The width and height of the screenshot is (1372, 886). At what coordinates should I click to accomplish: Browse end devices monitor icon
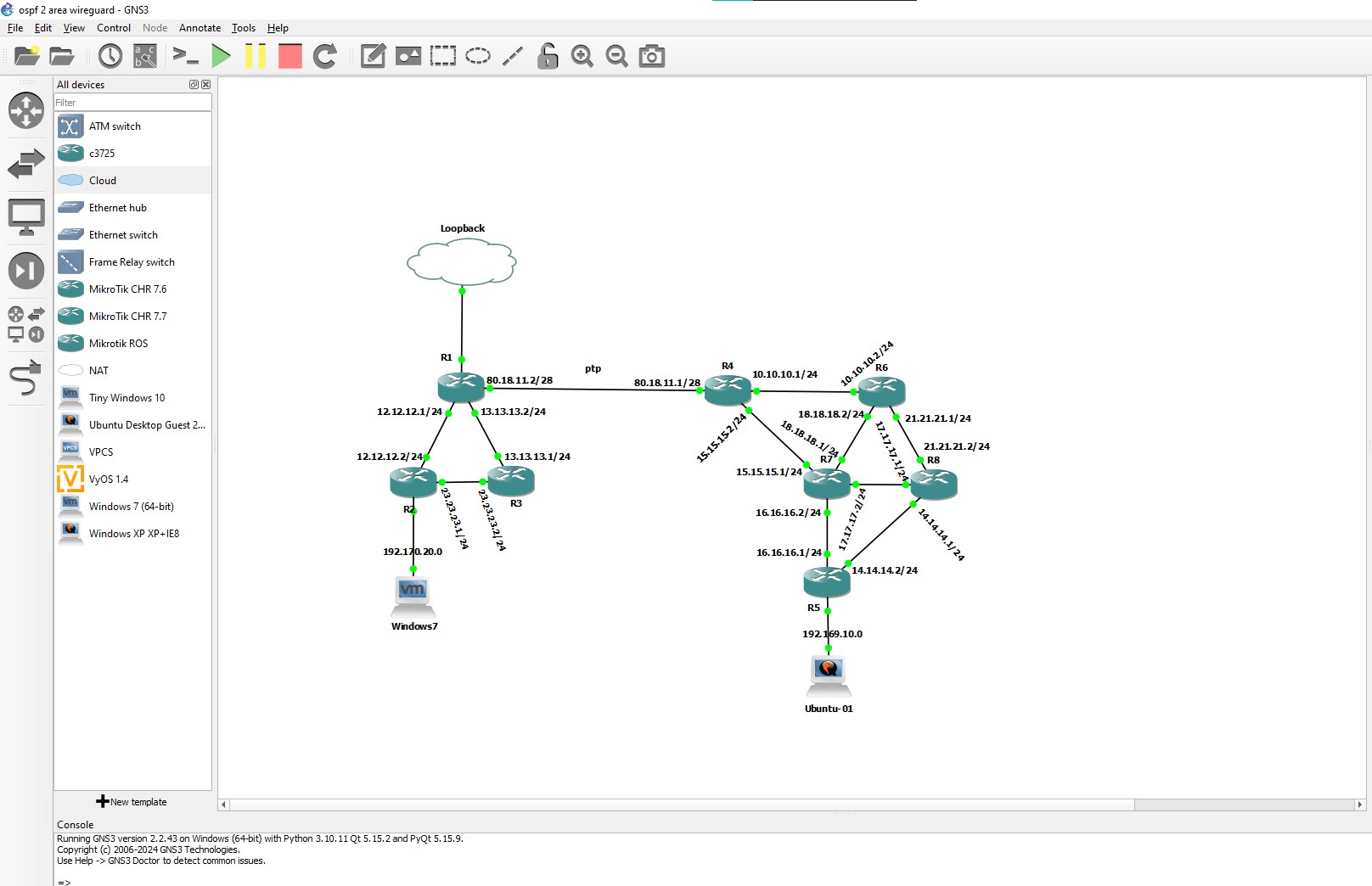pos(26,217)
